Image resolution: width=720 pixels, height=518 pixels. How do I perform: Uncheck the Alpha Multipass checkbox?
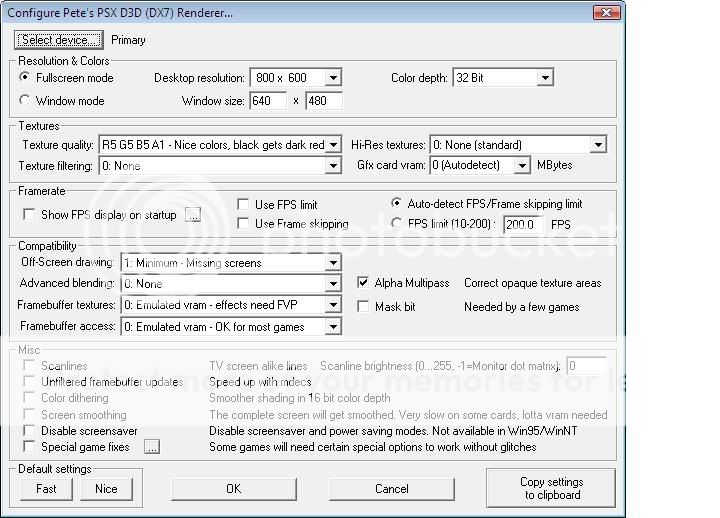(363, 283)
